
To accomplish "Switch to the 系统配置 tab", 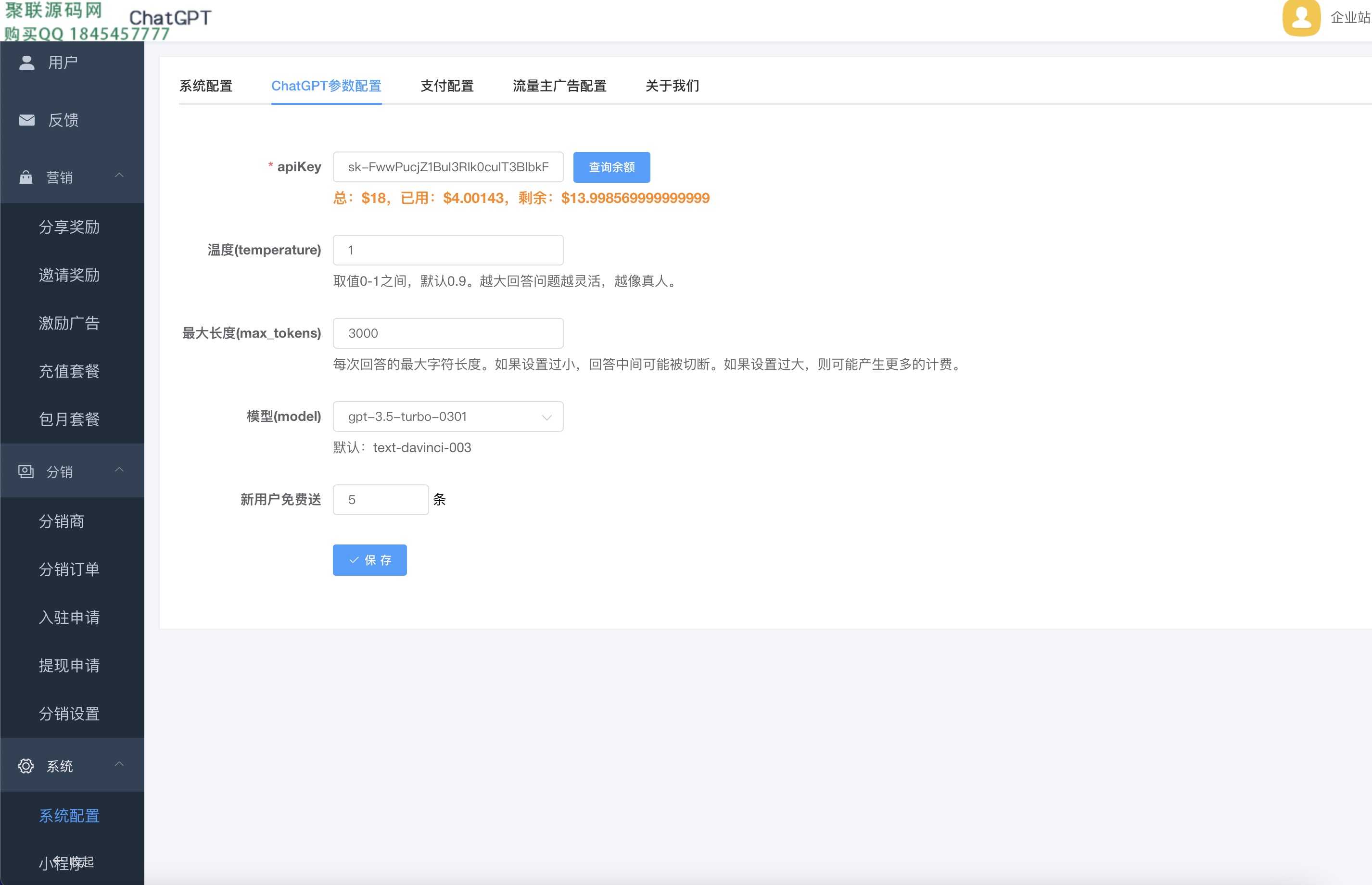I will click(206, 86).
